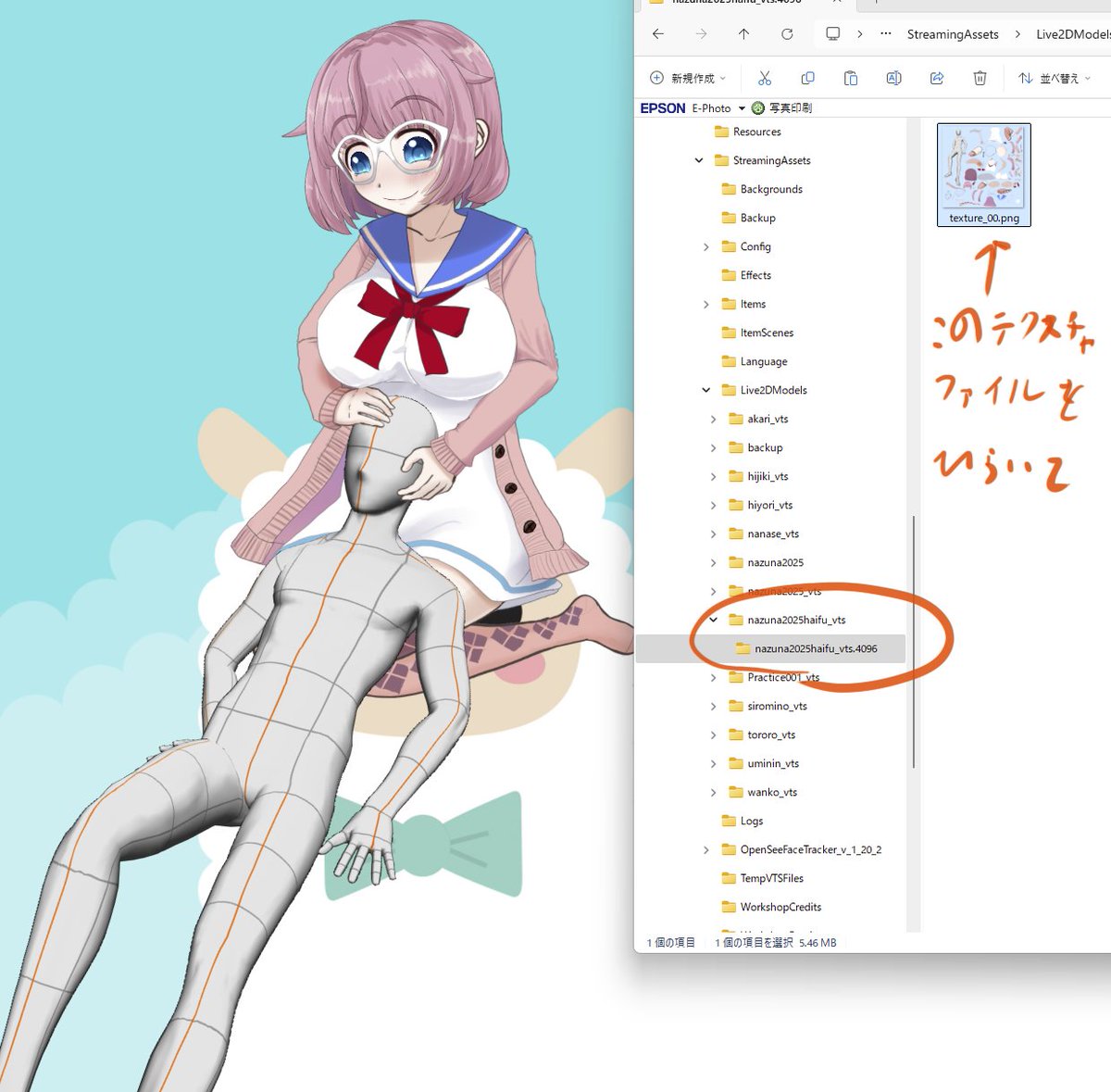The height and width of the screenshot is (1092, 1111).
Task: Select the Practice001_vts folder
Action: 774,677
